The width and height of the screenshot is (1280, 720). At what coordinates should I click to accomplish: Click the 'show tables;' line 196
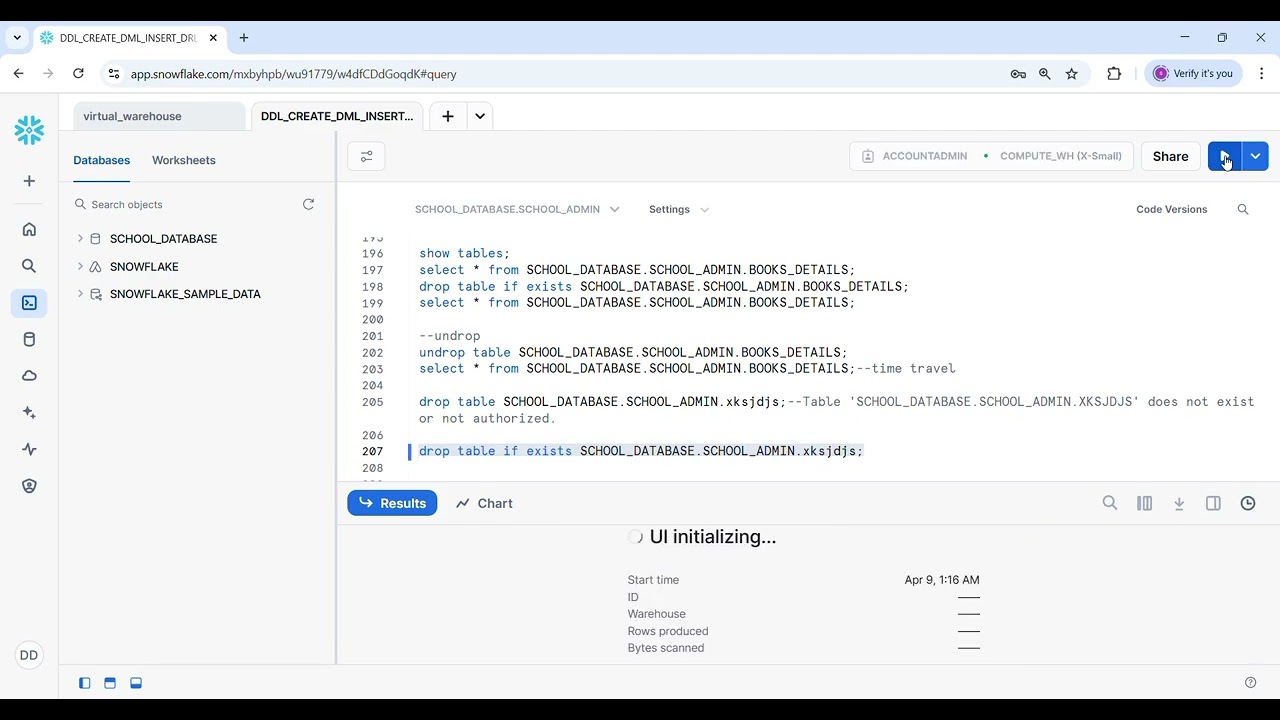(x=464, y=253)
